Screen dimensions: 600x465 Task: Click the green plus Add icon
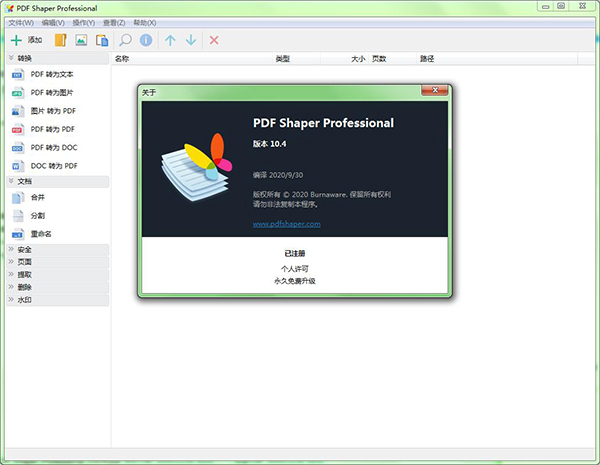(x=16, y=40)
